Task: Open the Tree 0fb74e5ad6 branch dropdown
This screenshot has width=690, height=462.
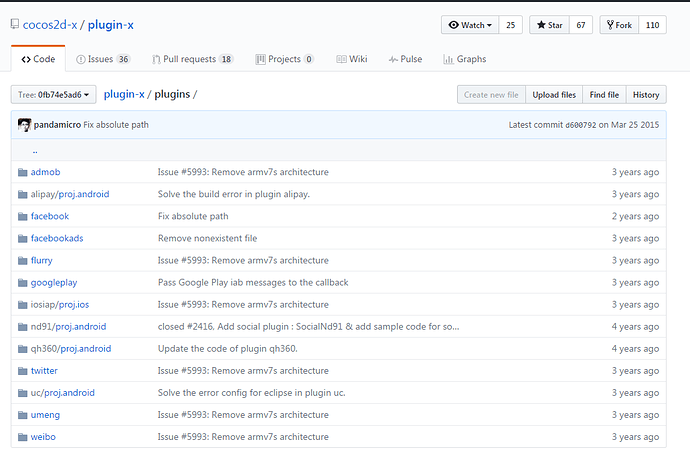Action: point(53,95)
